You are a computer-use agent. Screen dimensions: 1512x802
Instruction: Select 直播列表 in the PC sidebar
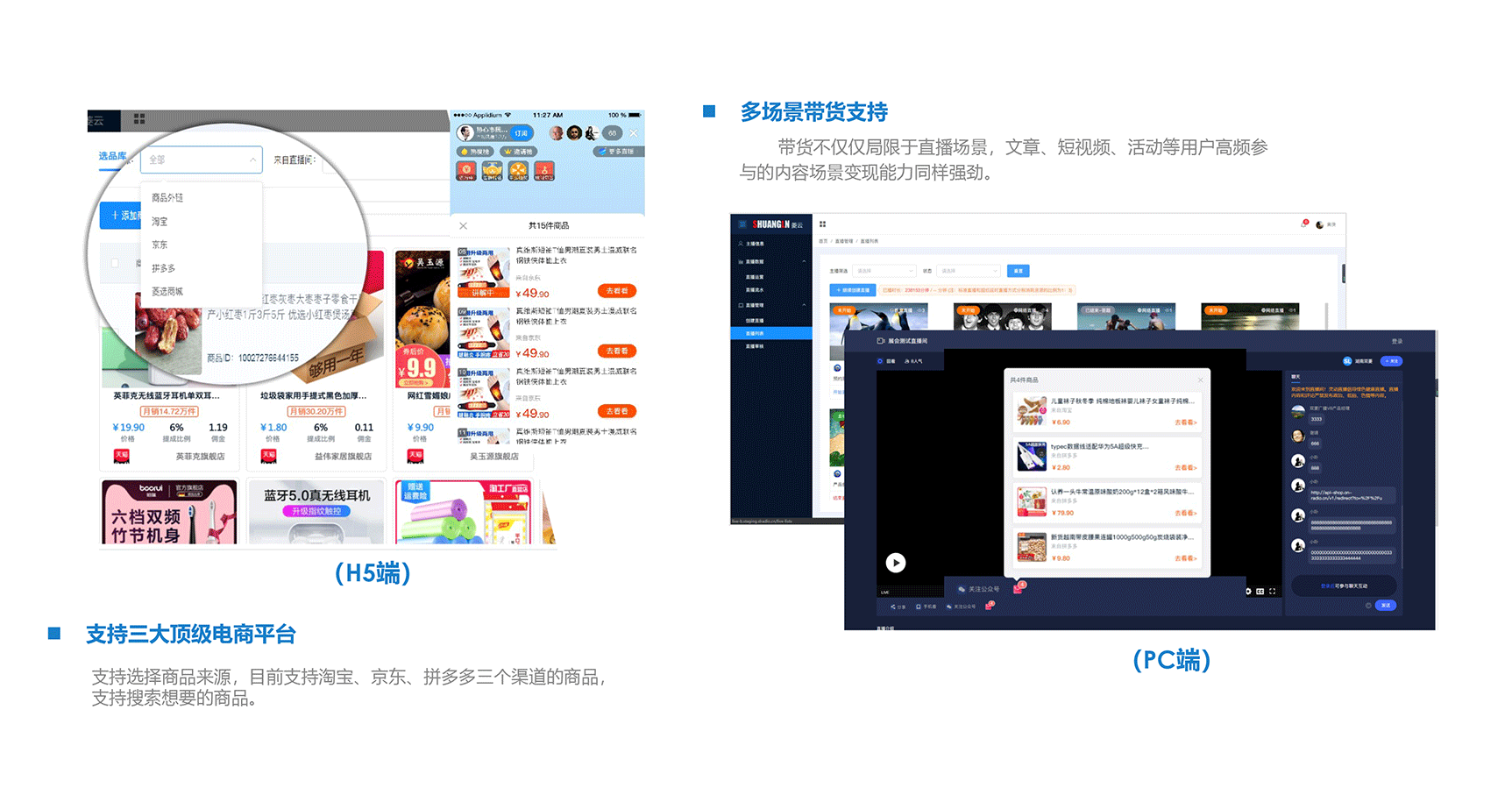pyautogui.click(x=771, y=333)
